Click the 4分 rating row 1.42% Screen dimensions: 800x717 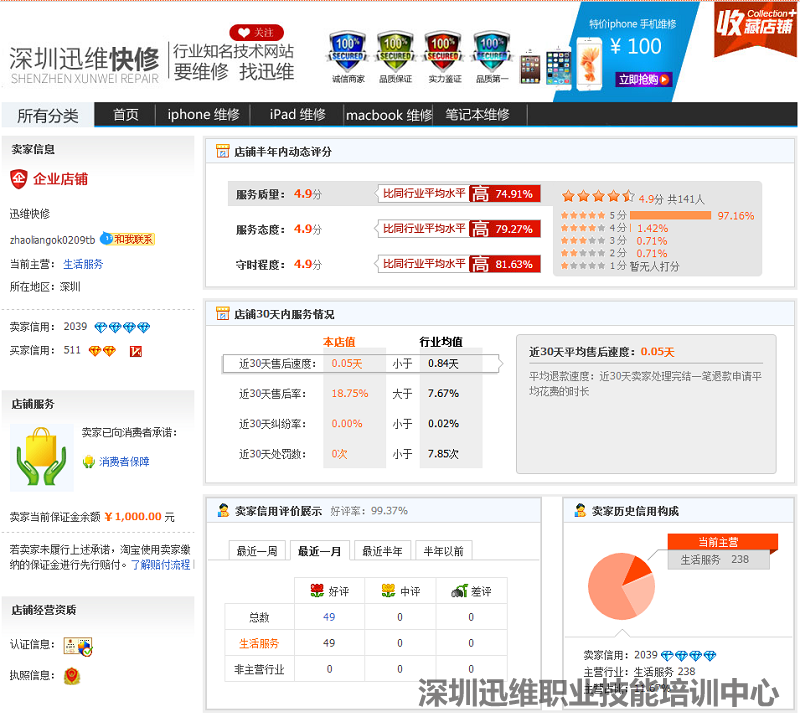tap(614, 228)
